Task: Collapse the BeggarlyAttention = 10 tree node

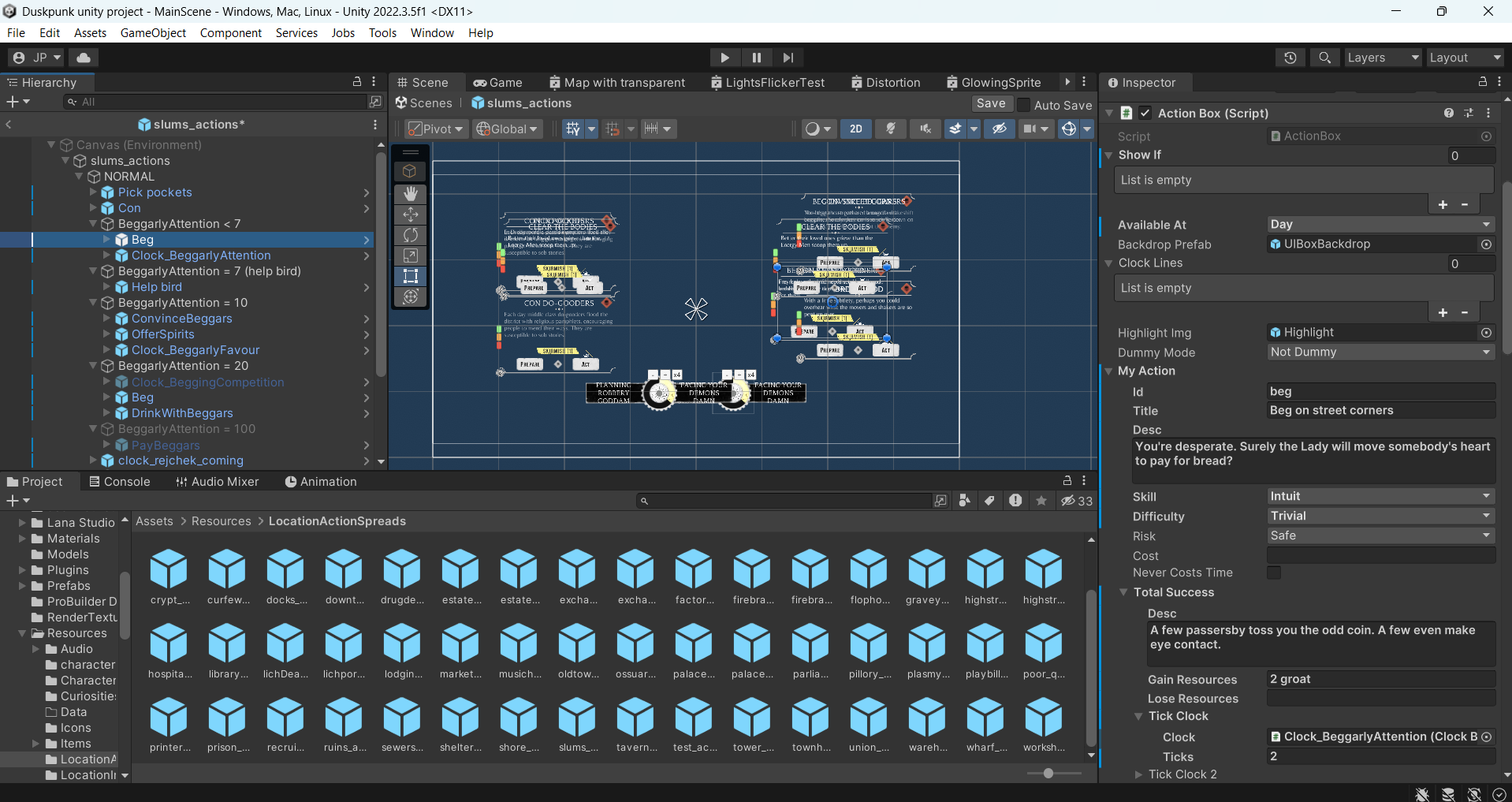Action: (x=93, y=303)
